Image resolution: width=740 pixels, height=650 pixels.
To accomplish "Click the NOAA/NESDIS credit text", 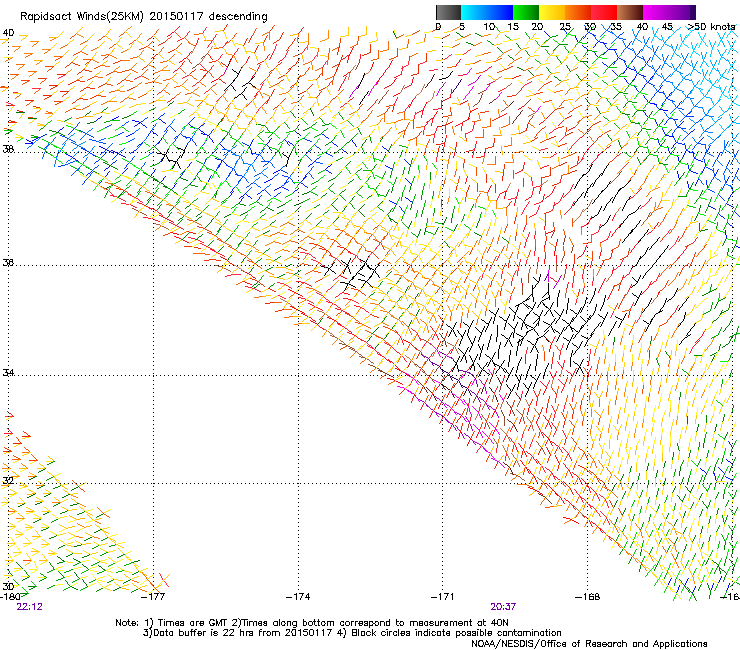I will pyautogui.click(x=589, y=643).
